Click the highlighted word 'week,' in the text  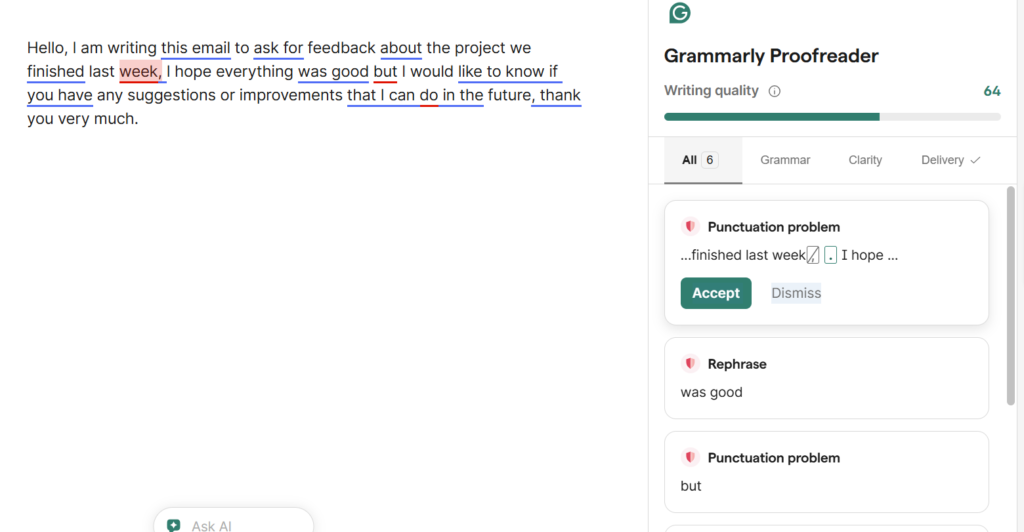click(140, 72)
